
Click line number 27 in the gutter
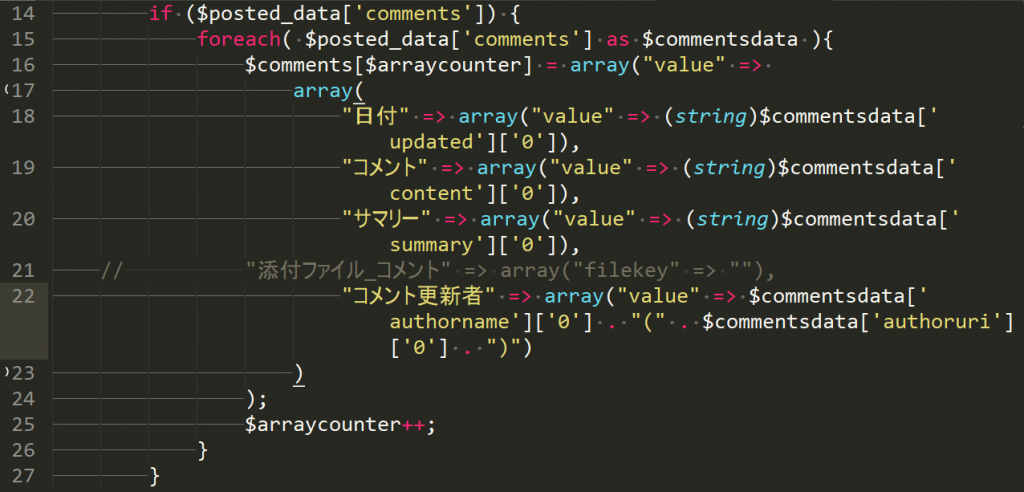(24, 475)
